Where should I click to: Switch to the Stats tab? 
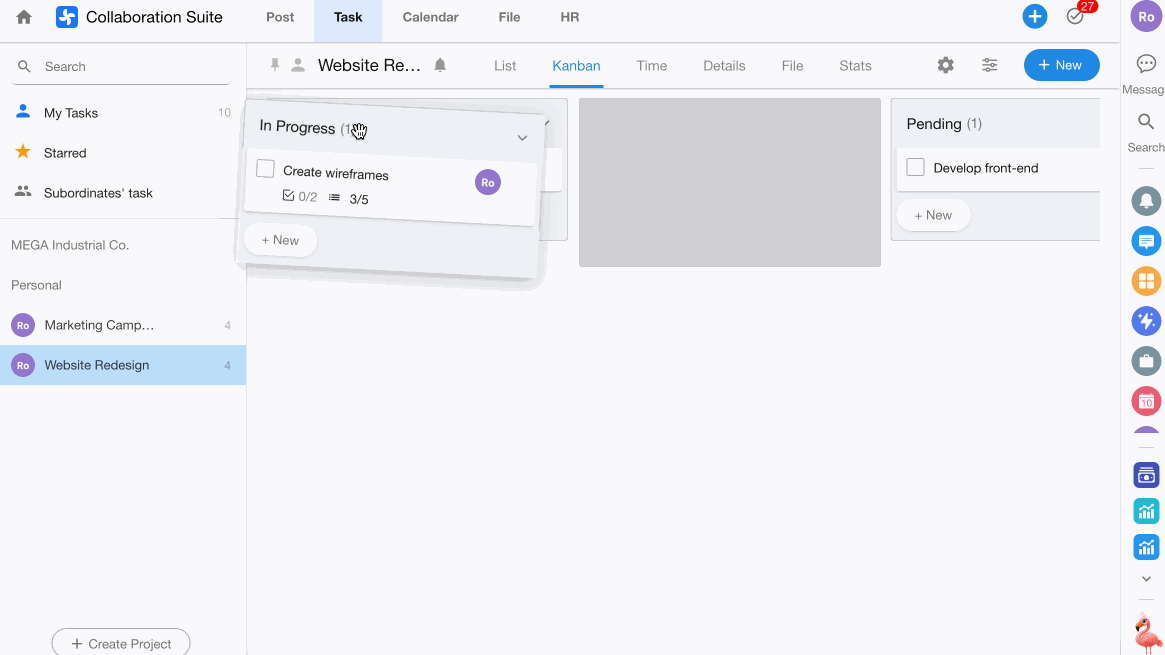(855, 66)
